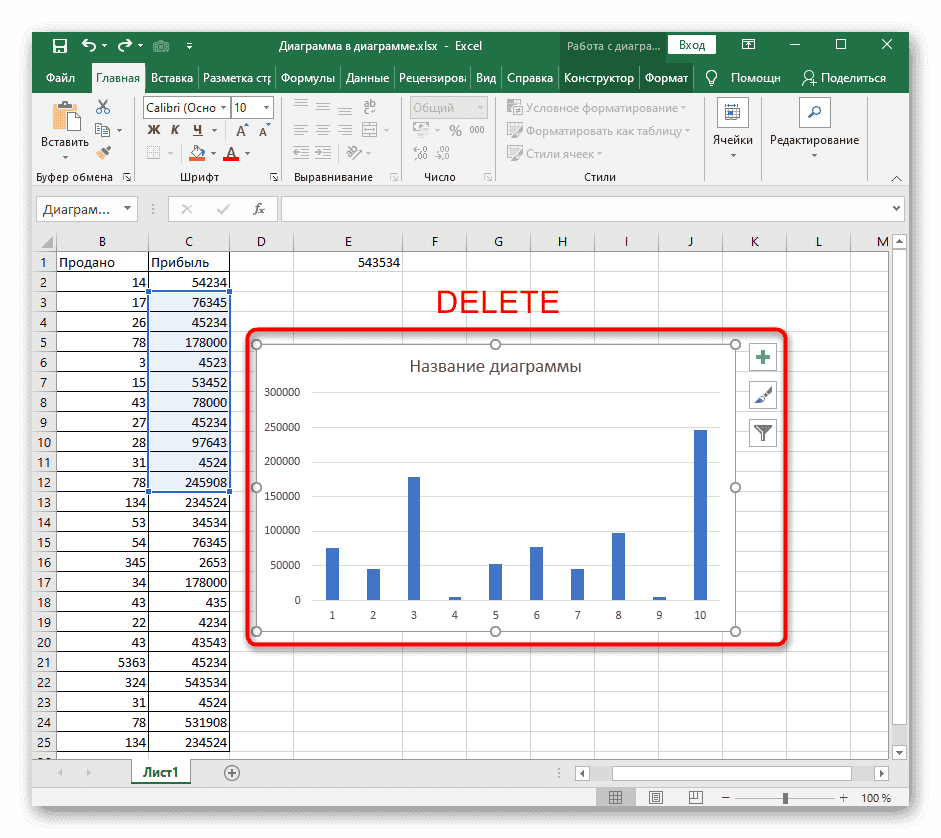The width and height of the screenshot is (941, 838).
Task: Open Chart Filters funnel button
Action: point(763,432)
